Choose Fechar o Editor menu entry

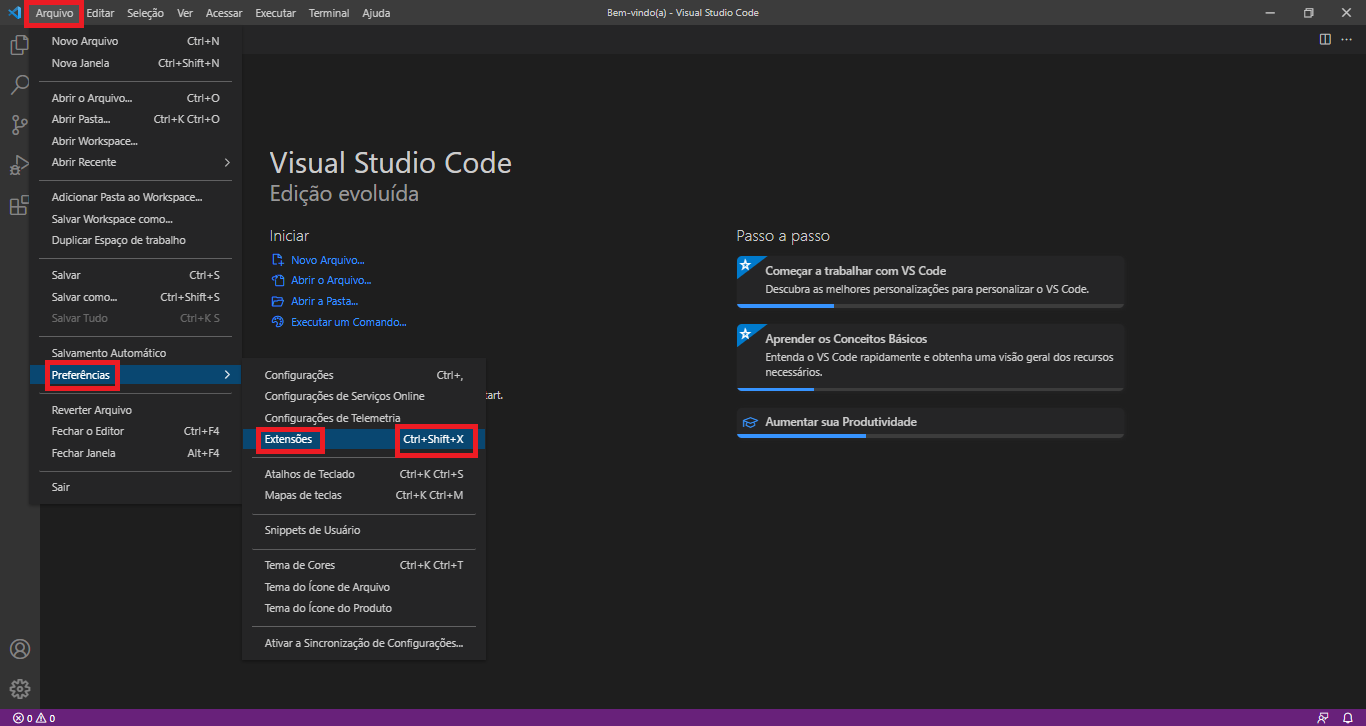(x=135, y=431)
